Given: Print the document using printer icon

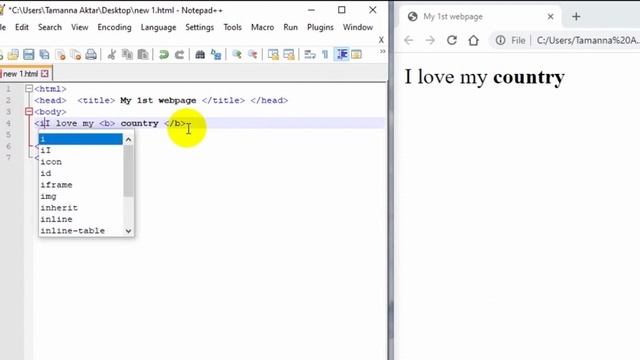Looking at the screenshot, I should (91, 54).
